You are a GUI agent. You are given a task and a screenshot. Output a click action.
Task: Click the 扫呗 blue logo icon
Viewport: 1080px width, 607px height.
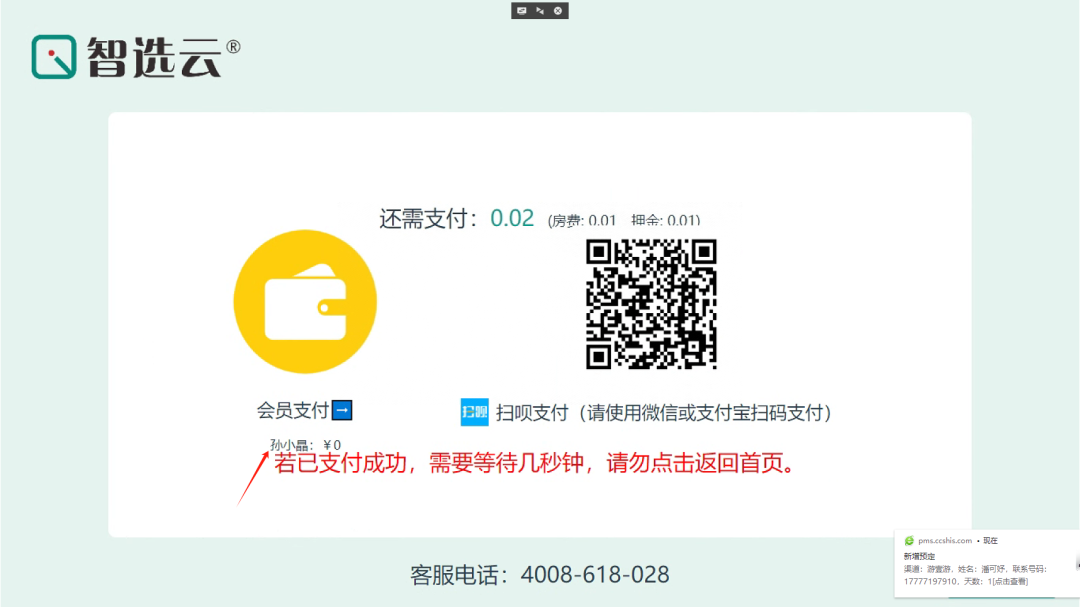[475, 412]
